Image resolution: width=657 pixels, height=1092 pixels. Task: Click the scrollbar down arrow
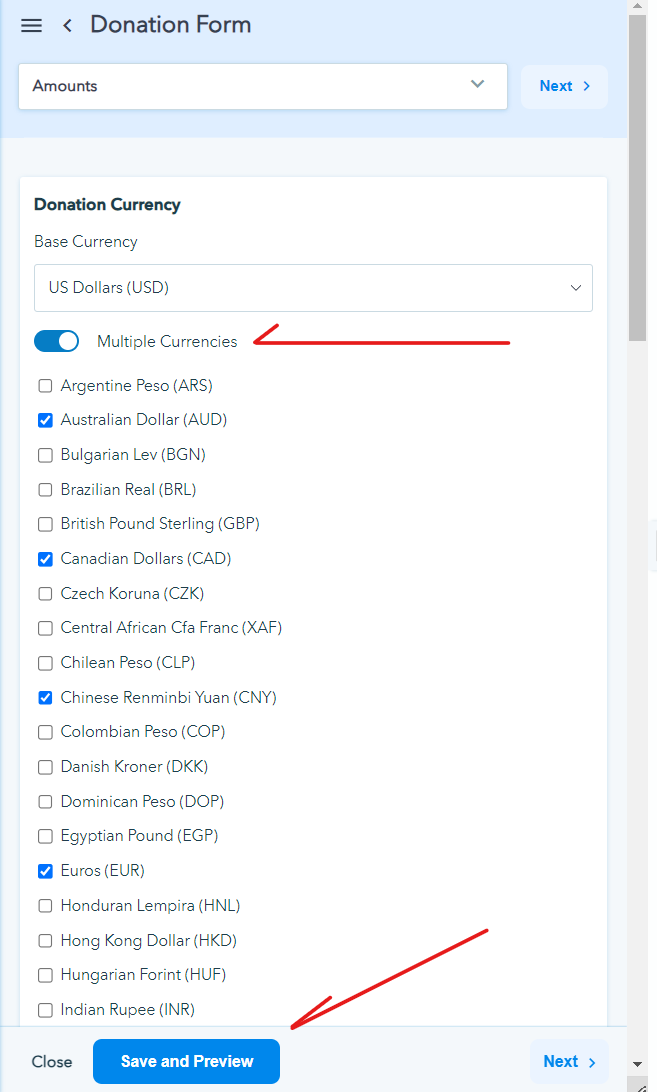(x=637, y=1063)
